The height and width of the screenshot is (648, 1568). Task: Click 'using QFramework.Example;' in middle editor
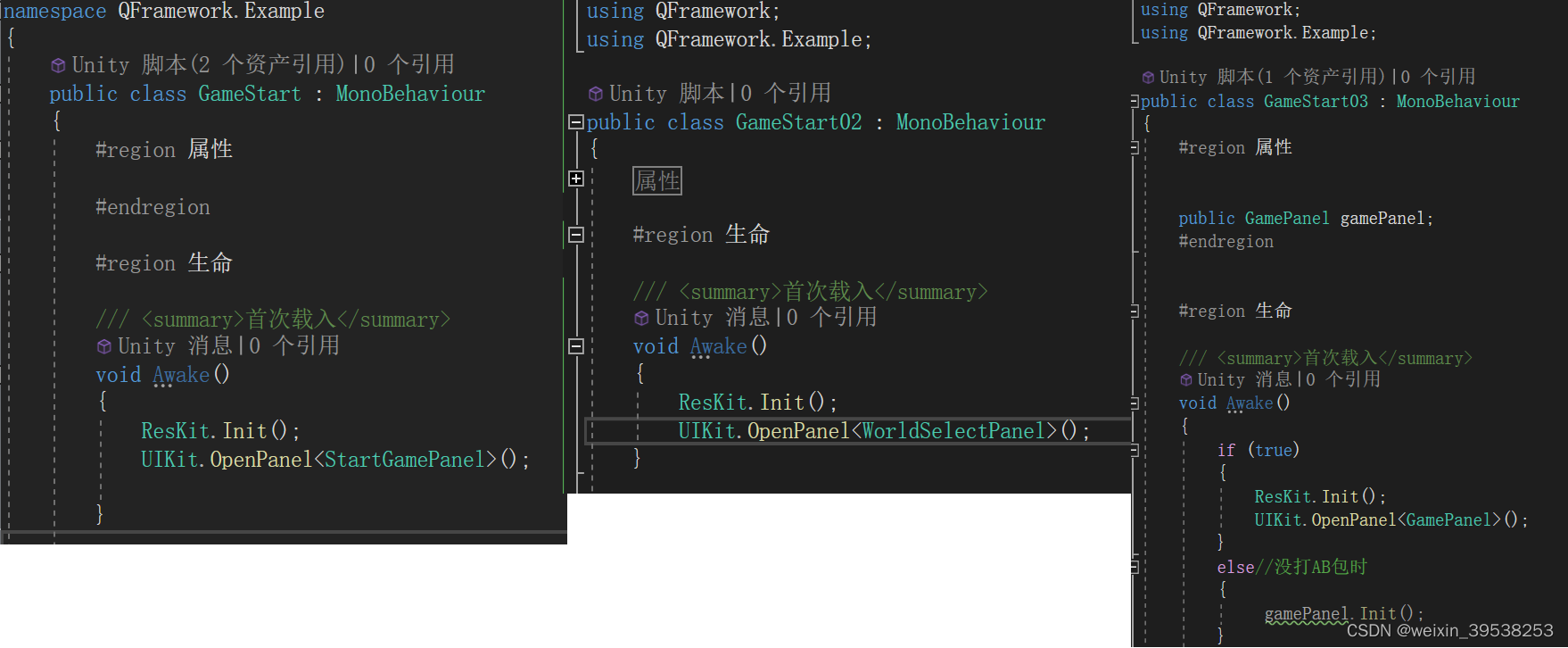pyautogui.click(x=729, y=40)
